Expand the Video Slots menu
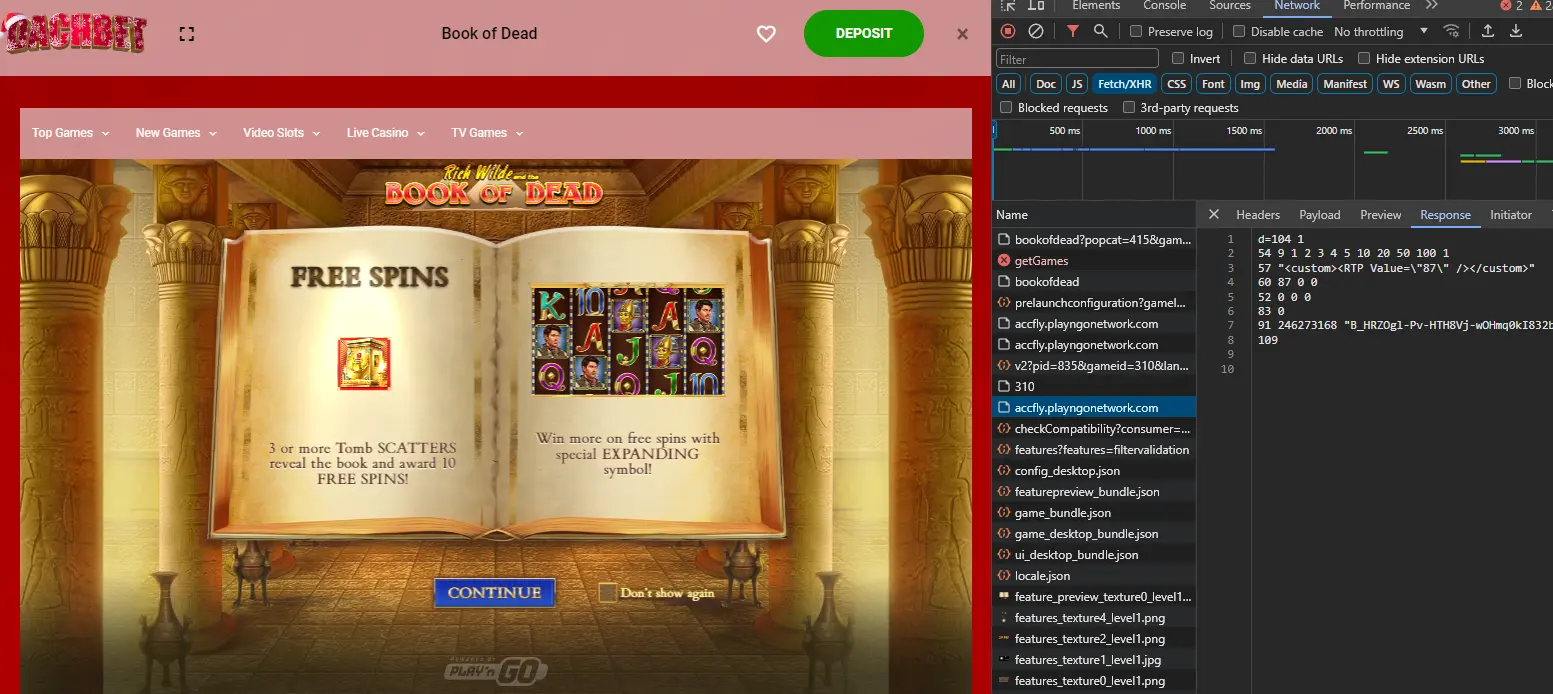1553x694 pixels. coord(281,133)
